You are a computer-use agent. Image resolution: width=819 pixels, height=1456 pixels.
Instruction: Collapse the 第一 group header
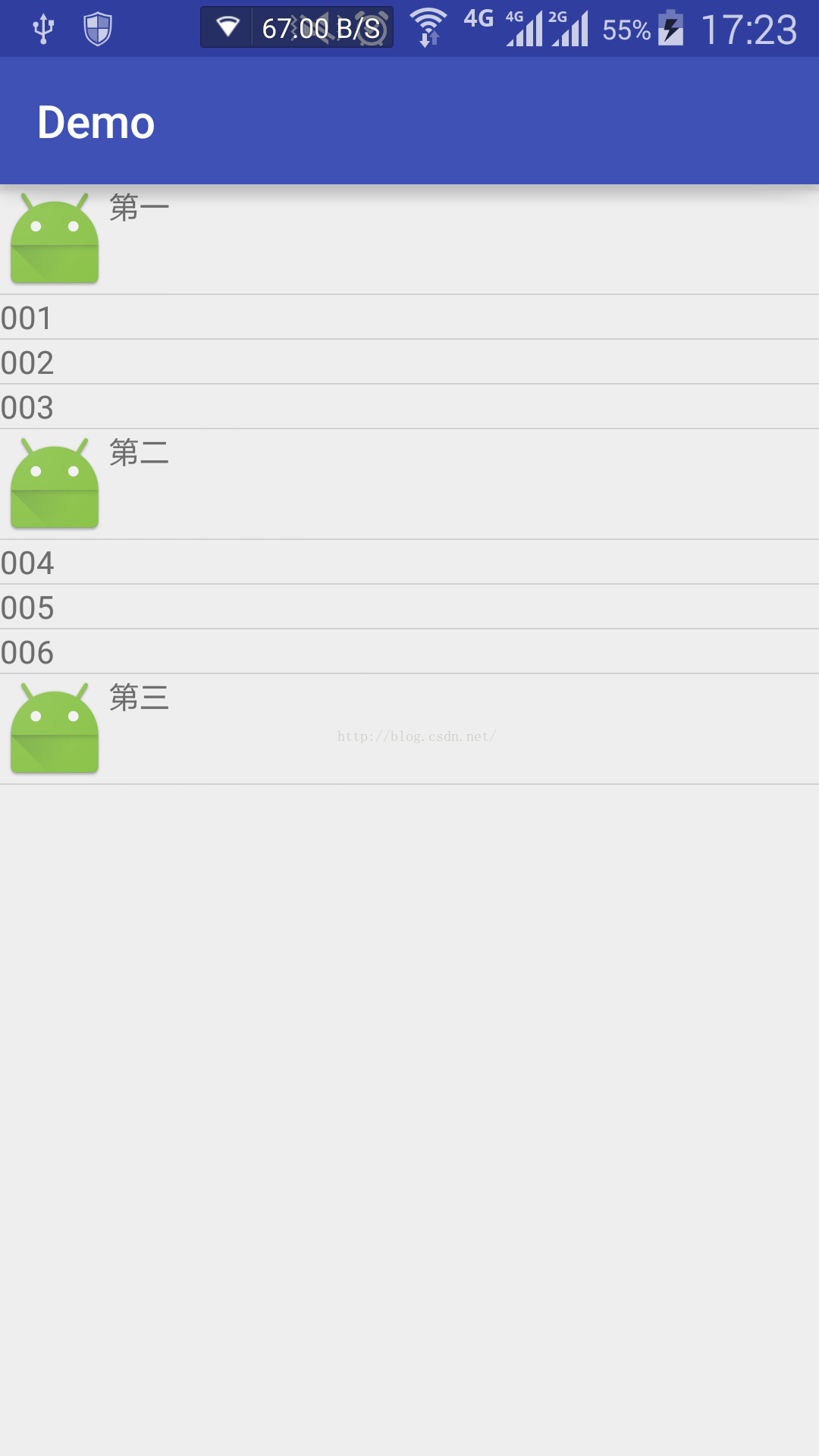click(409, 239)
